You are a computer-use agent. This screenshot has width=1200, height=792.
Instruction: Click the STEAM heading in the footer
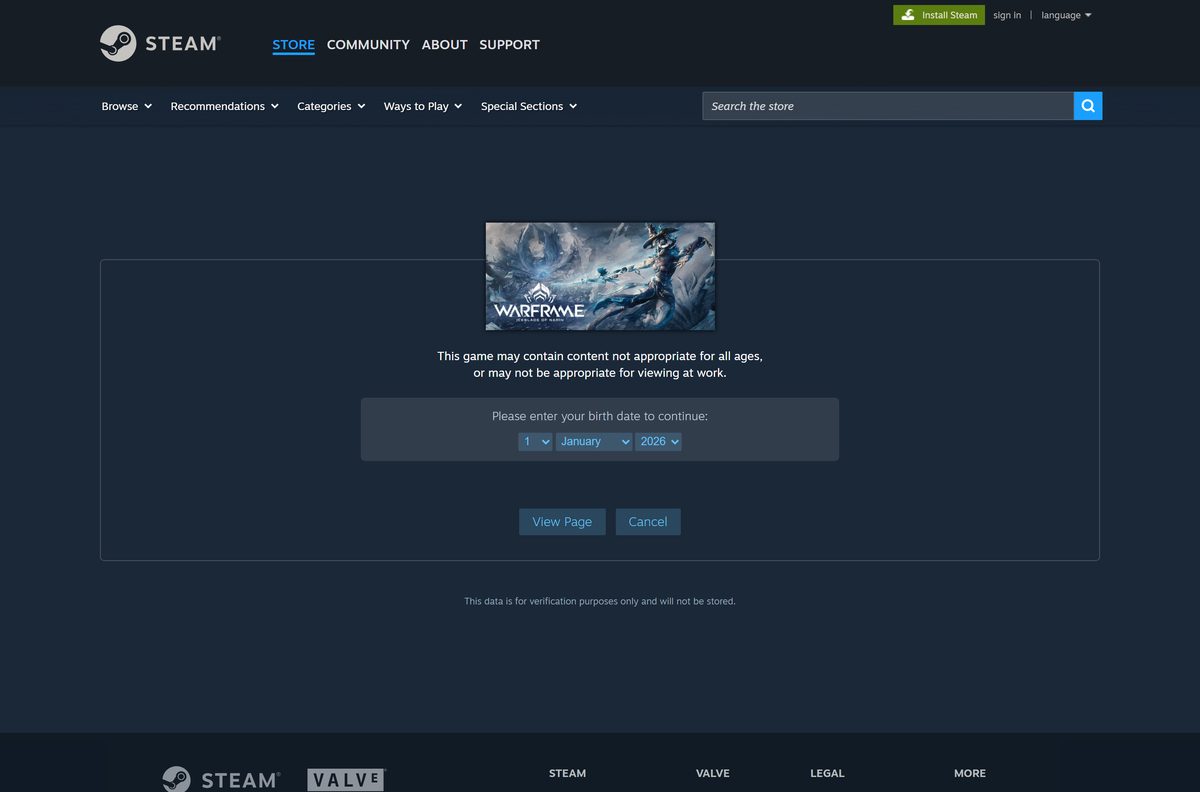tap(568, 773)
